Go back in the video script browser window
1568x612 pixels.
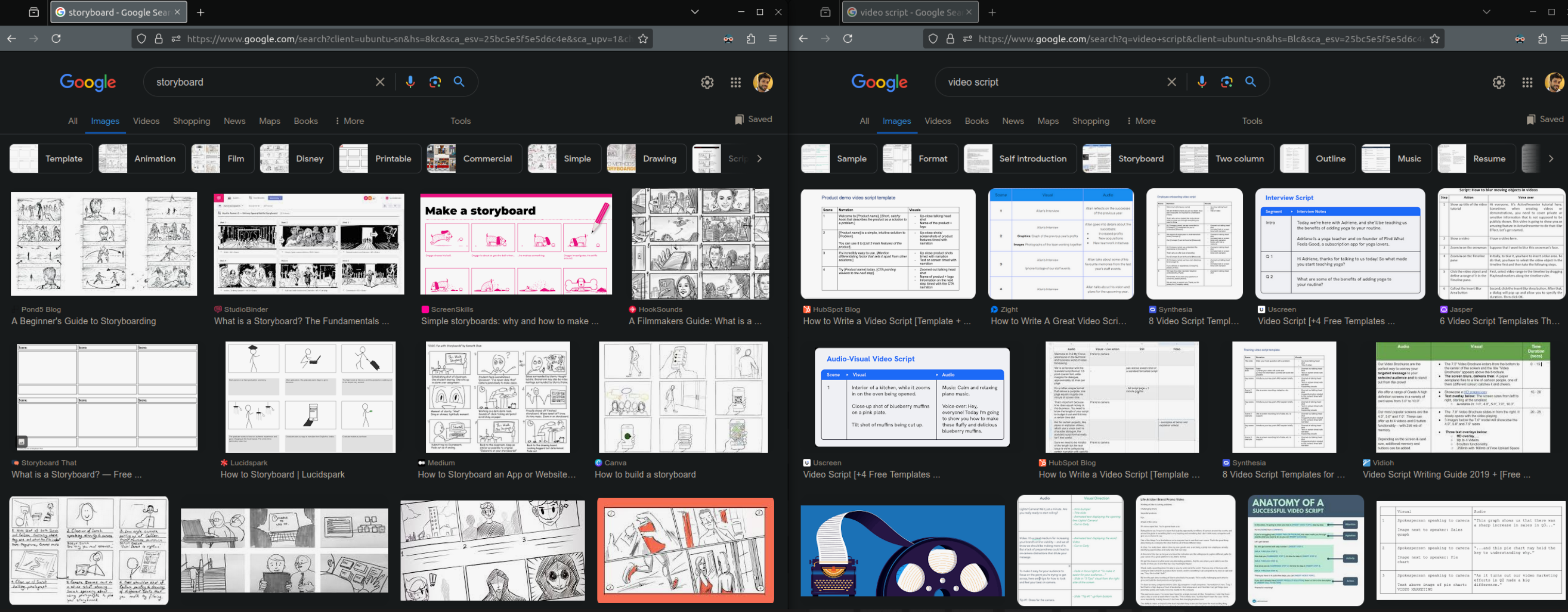[803, 38]
